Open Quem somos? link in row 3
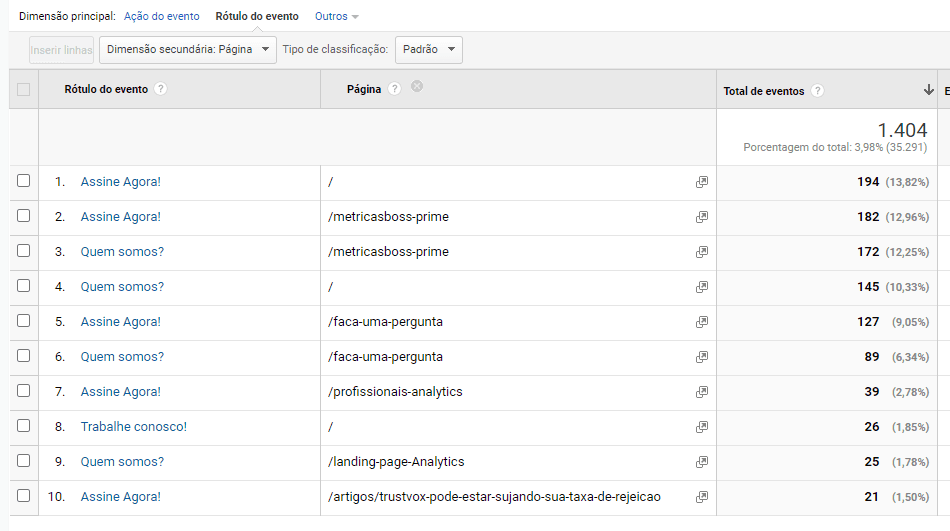The height and width of the screenshot is (531, 950). pyautogui.click(x=122, y=252)
